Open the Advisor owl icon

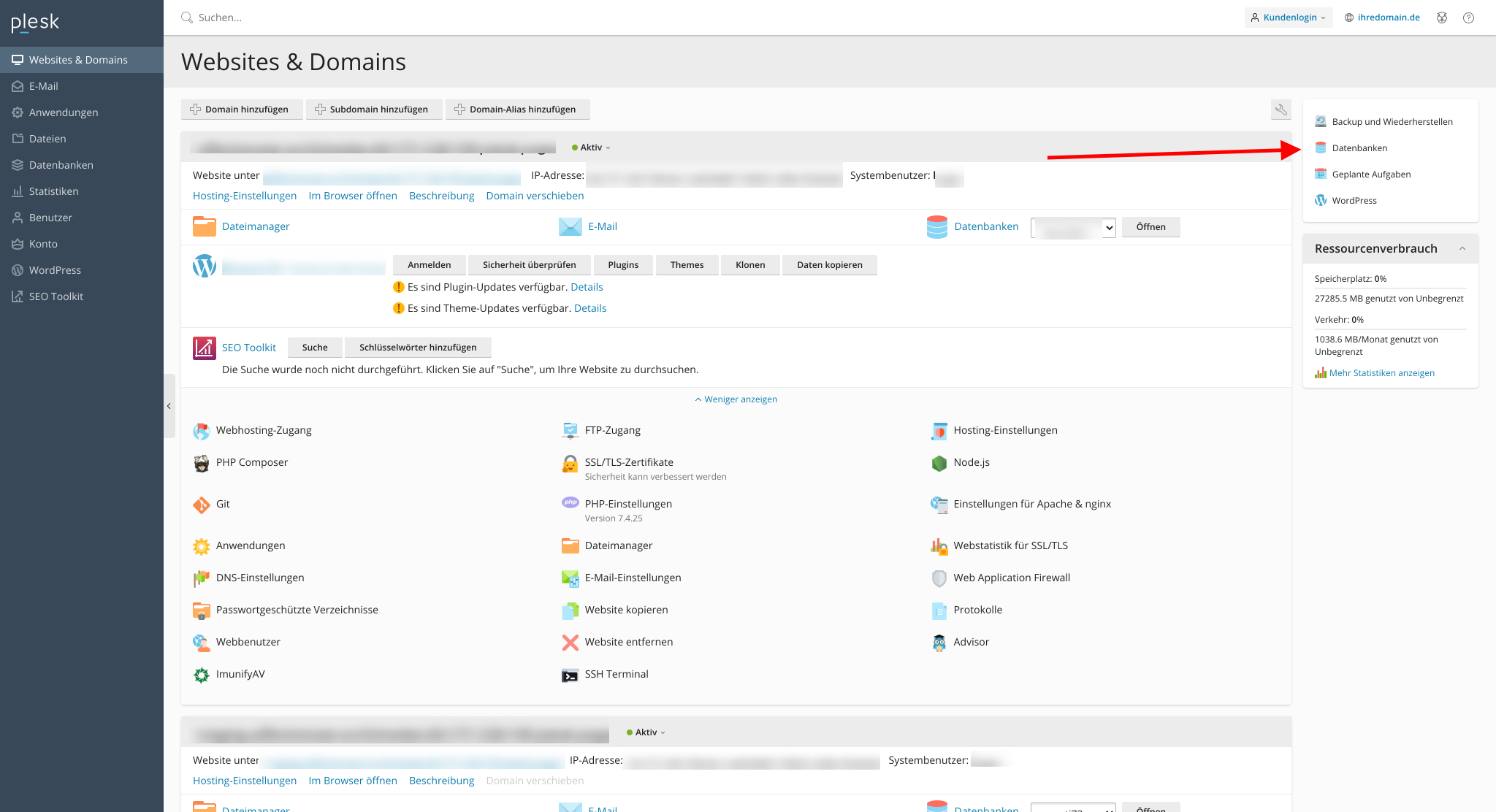939,643
